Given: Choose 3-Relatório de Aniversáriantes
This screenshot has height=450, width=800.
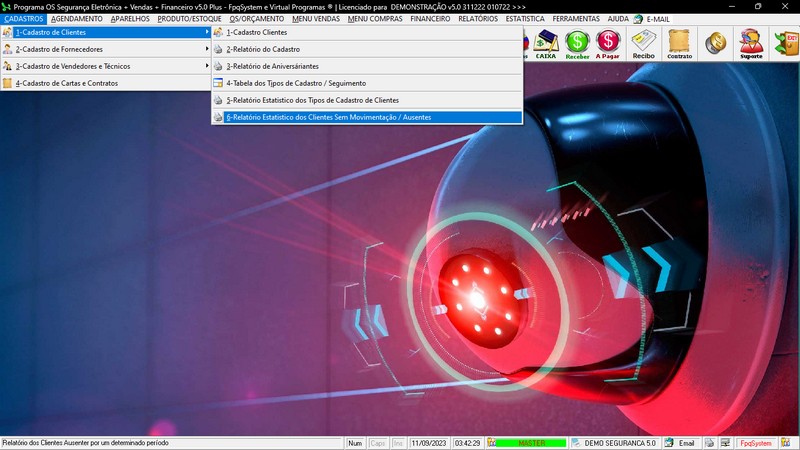Looking at the screenshot, I should coord(272,66).
